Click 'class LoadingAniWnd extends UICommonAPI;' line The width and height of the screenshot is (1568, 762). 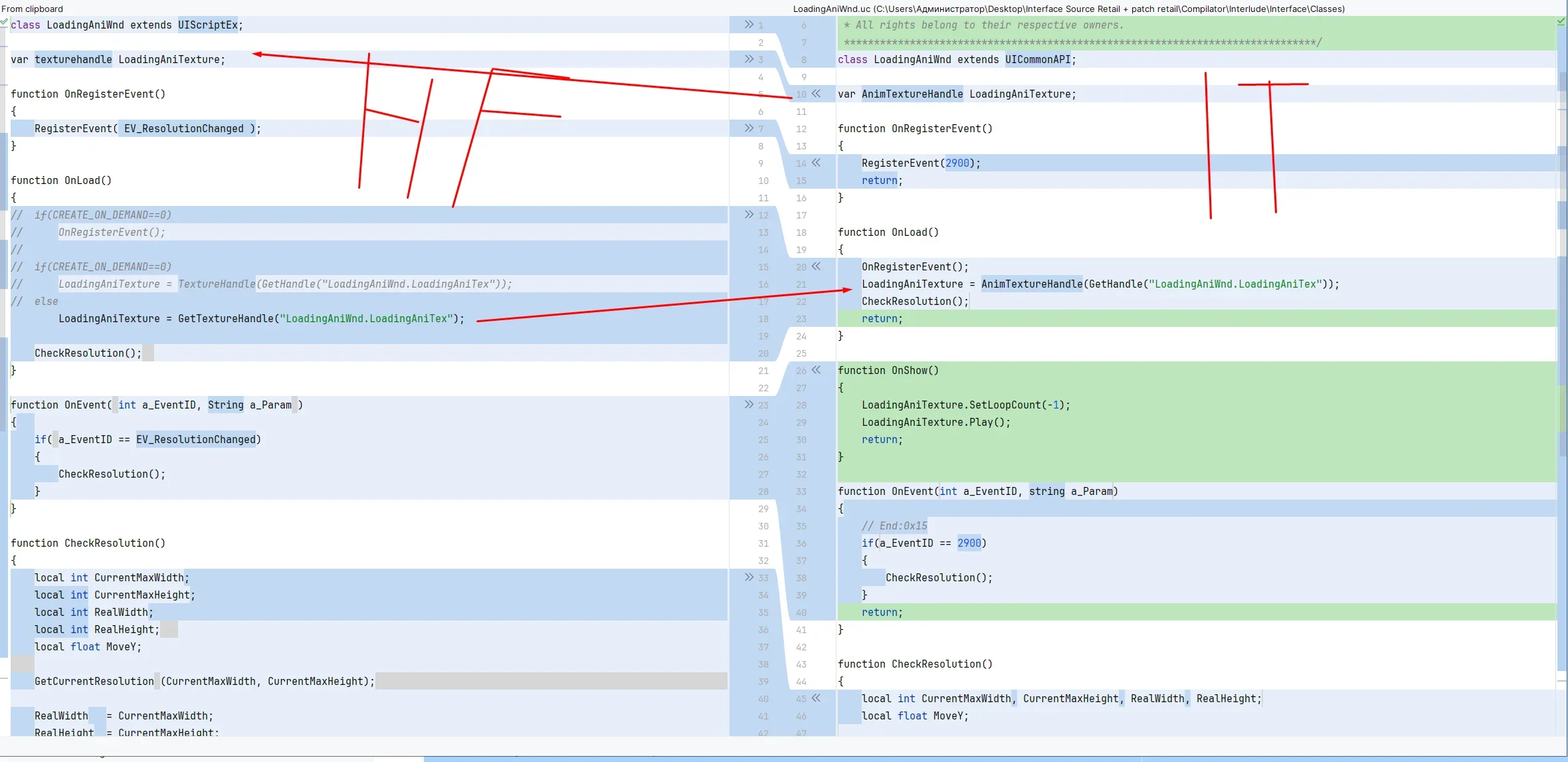957,59
